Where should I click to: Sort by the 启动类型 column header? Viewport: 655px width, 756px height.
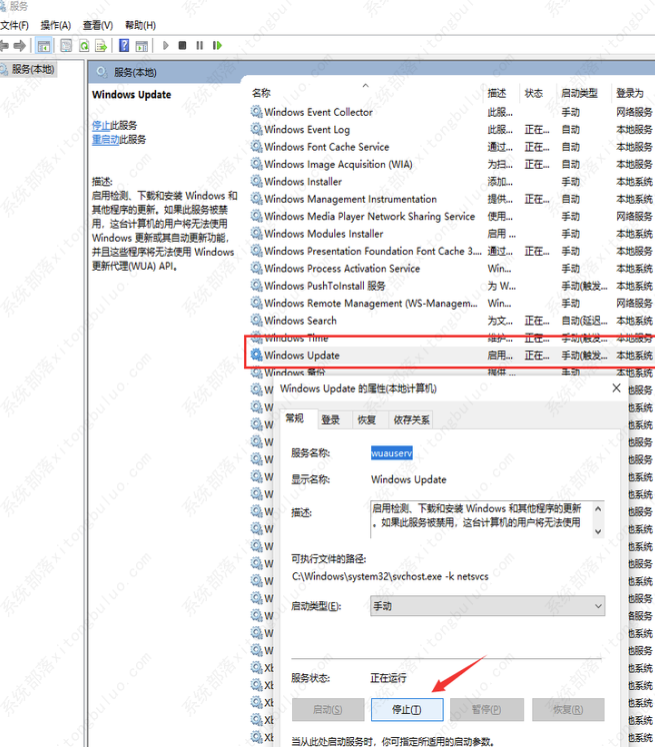[x=579, y=93]
